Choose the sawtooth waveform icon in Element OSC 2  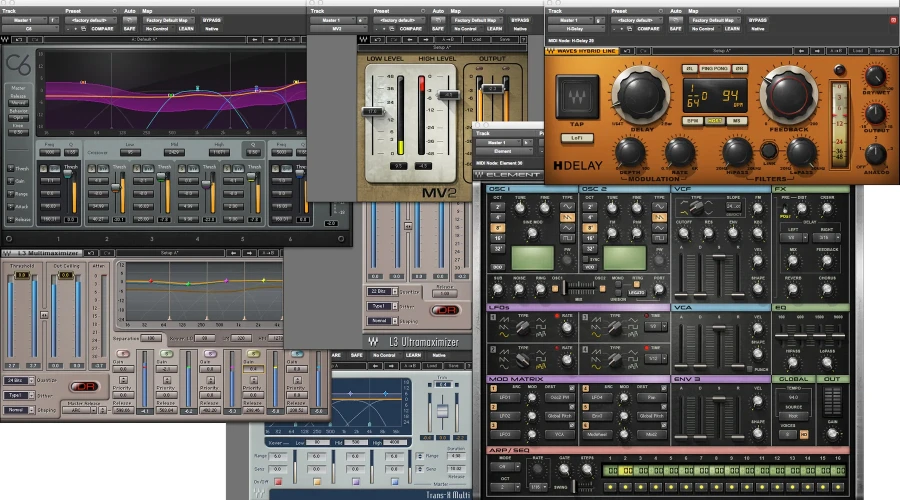[659, 218]
